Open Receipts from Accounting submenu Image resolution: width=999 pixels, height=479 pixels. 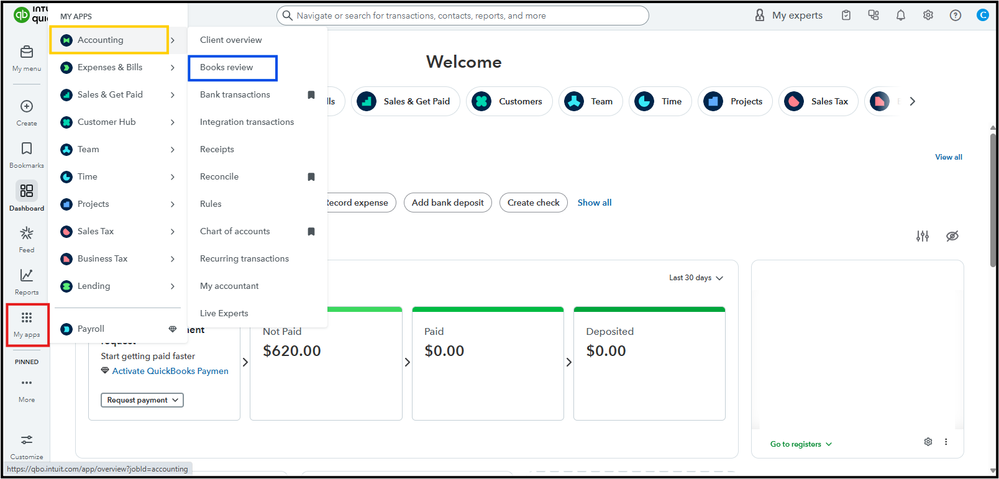(x=217, y=150)
